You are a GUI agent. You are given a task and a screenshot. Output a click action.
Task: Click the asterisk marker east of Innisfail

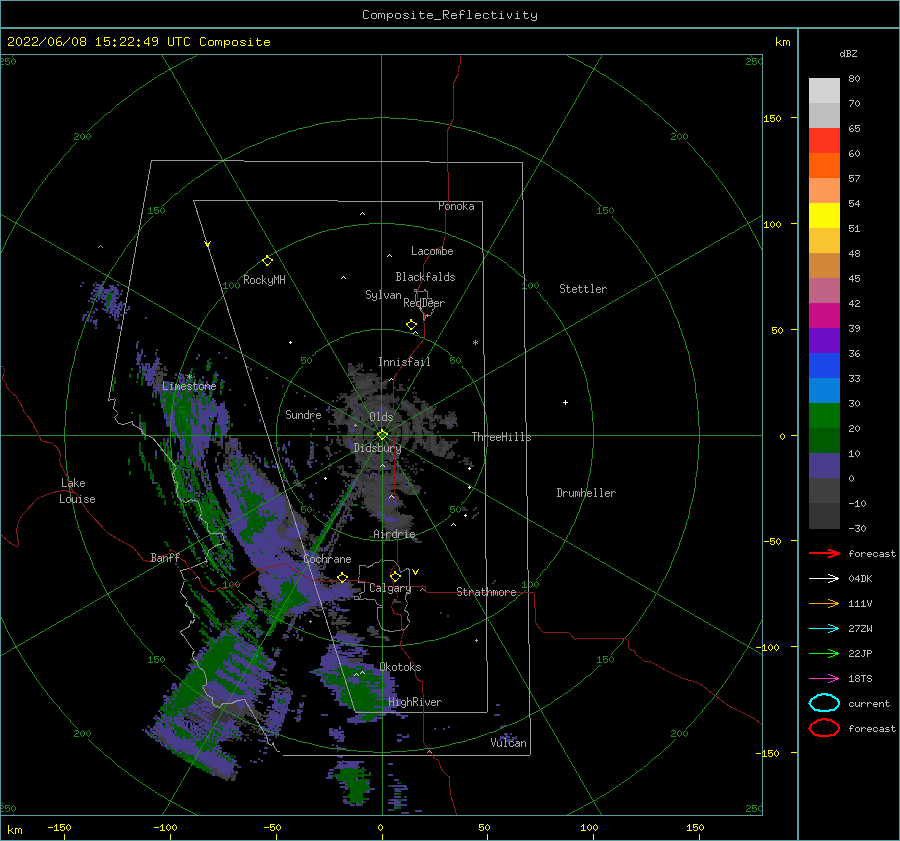(x=475, y=343)
